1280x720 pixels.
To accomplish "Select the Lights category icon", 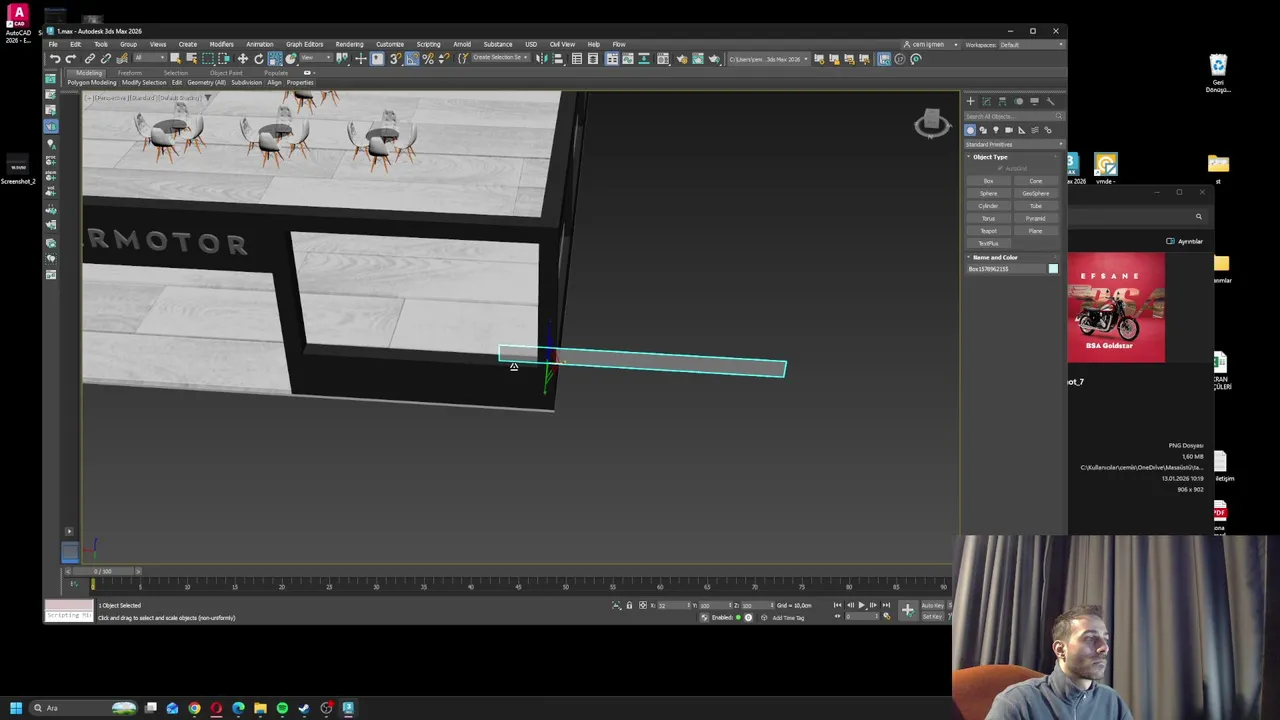I will [996, 130].
